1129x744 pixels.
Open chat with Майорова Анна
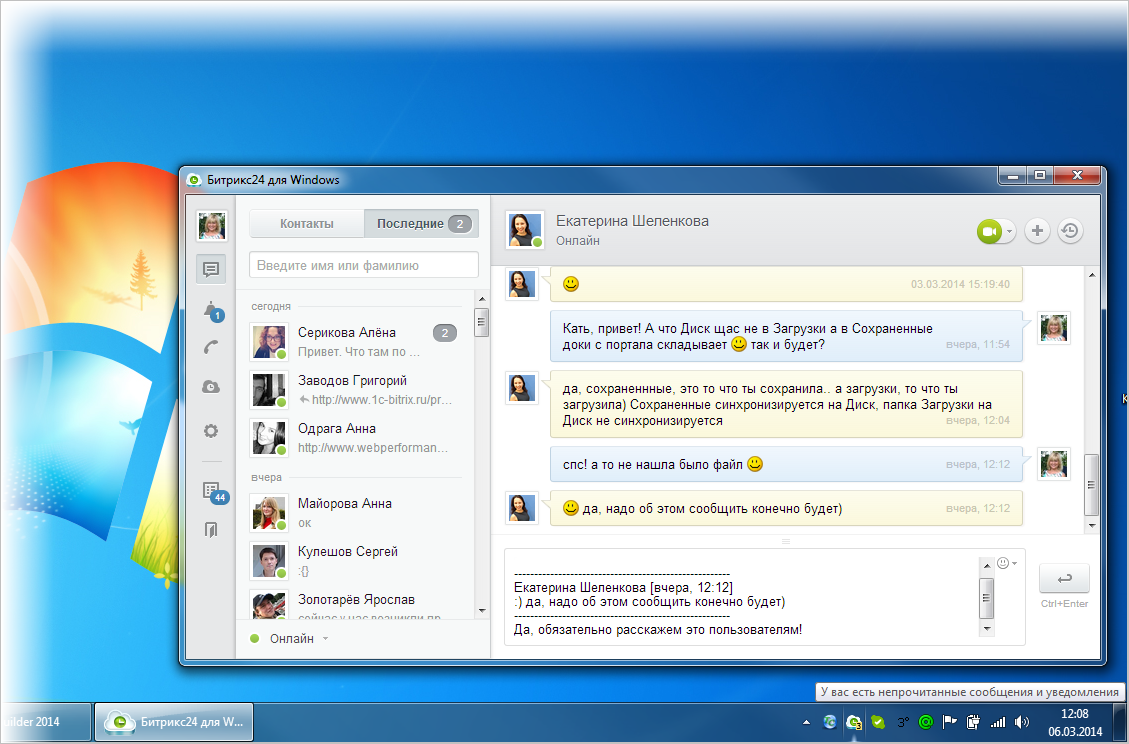coord(356,513)
